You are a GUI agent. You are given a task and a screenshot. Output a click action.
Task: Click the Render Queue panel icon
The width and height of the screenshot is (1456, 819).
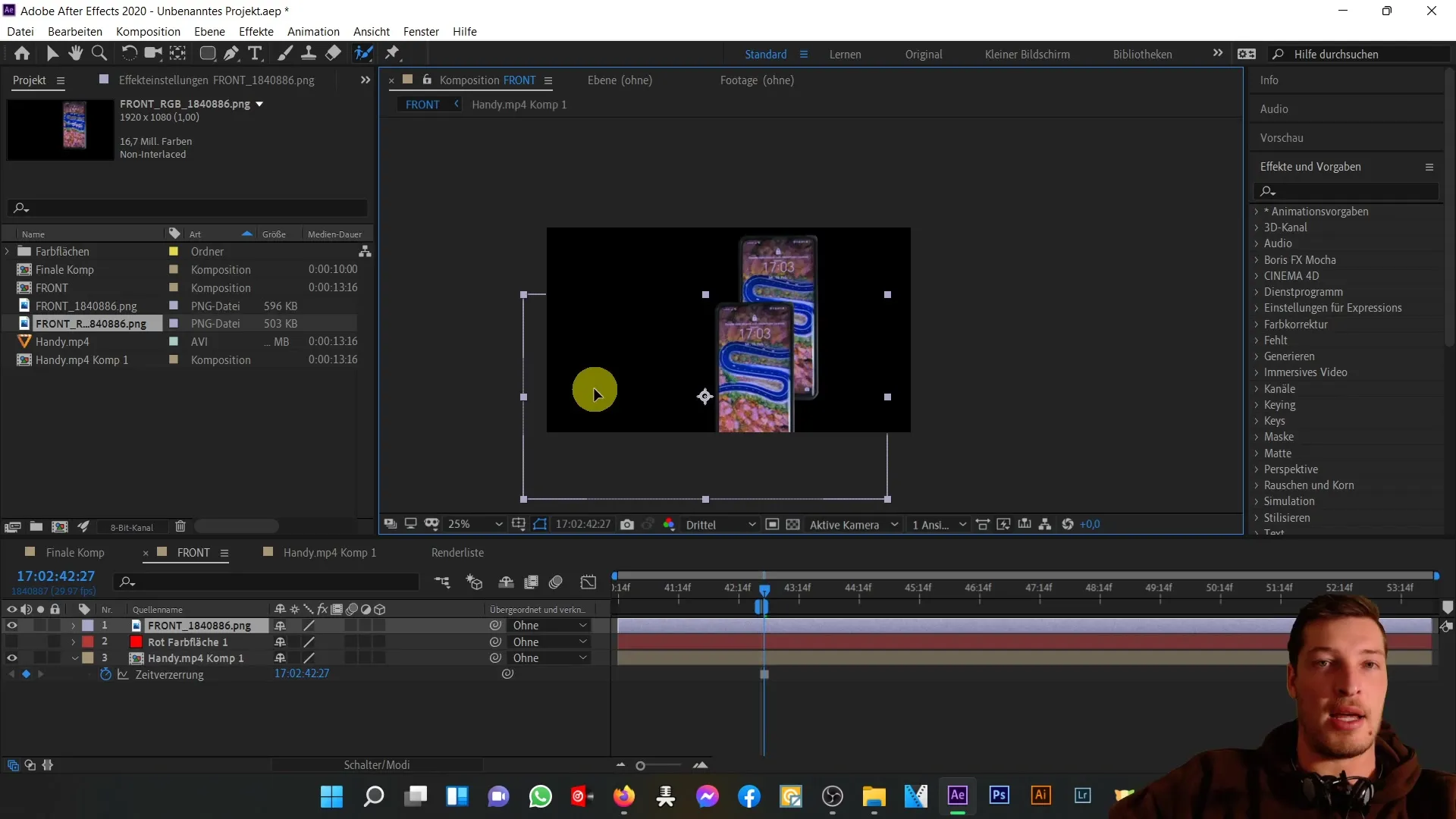pos(459,551)
